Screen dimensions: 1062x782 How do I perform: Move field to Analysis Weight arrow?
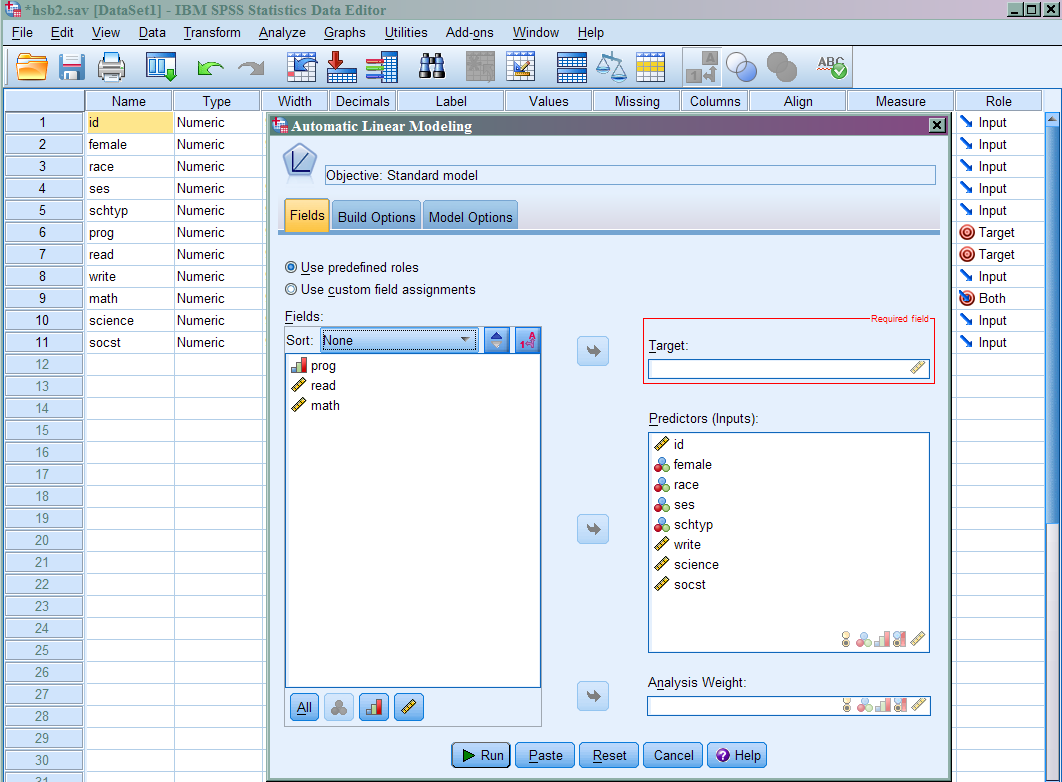pos(593,696)
